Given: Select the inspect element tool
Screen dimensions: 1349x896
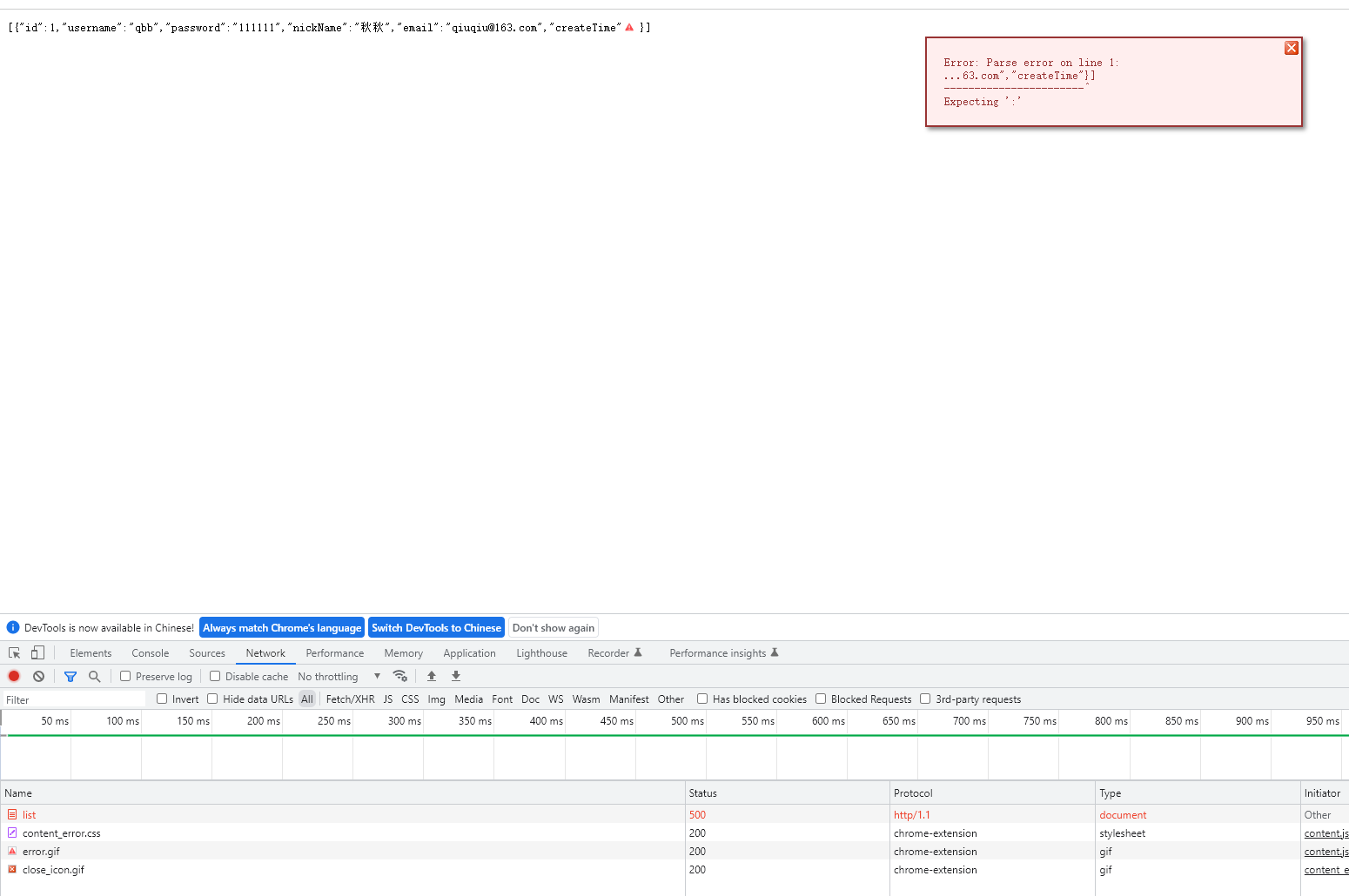Looking at the screenshot, I should (x=14, y=652).
